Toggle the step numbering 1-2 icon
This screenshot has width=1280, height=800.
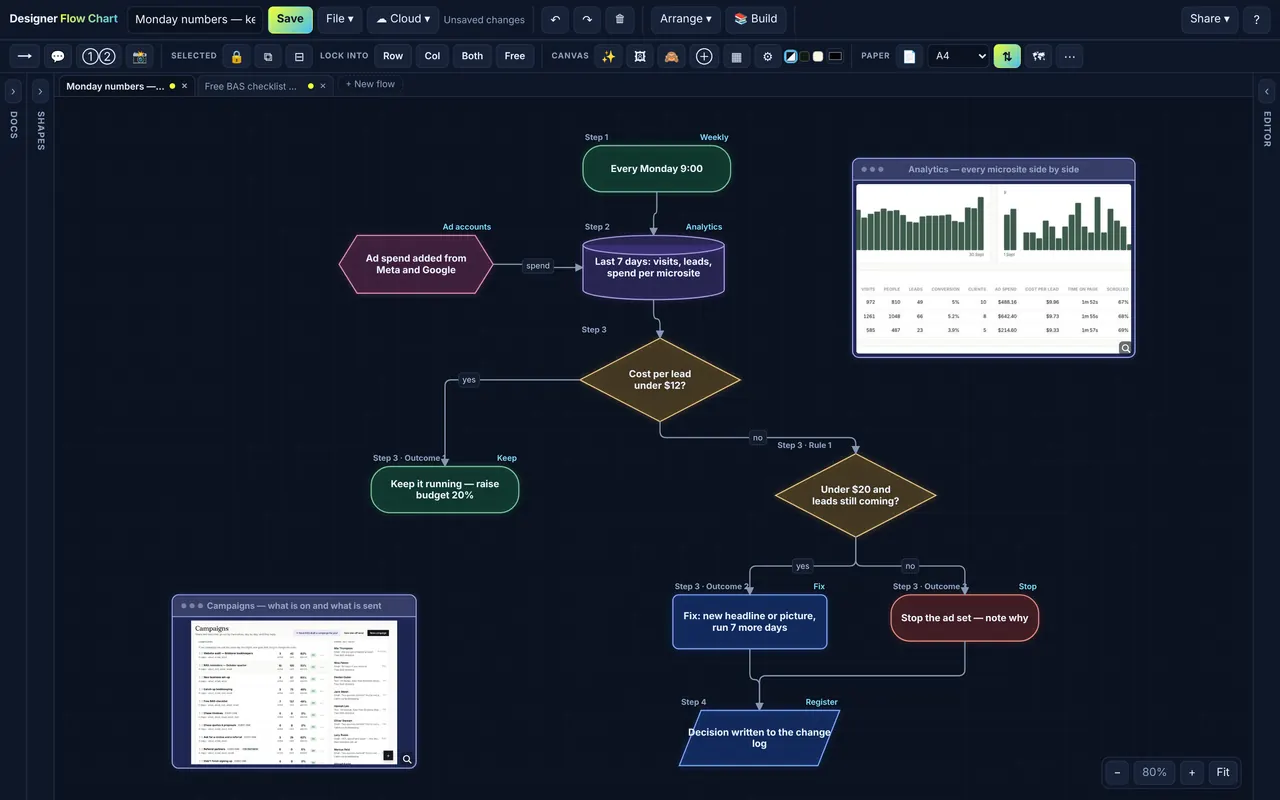(x=99, y=56)
